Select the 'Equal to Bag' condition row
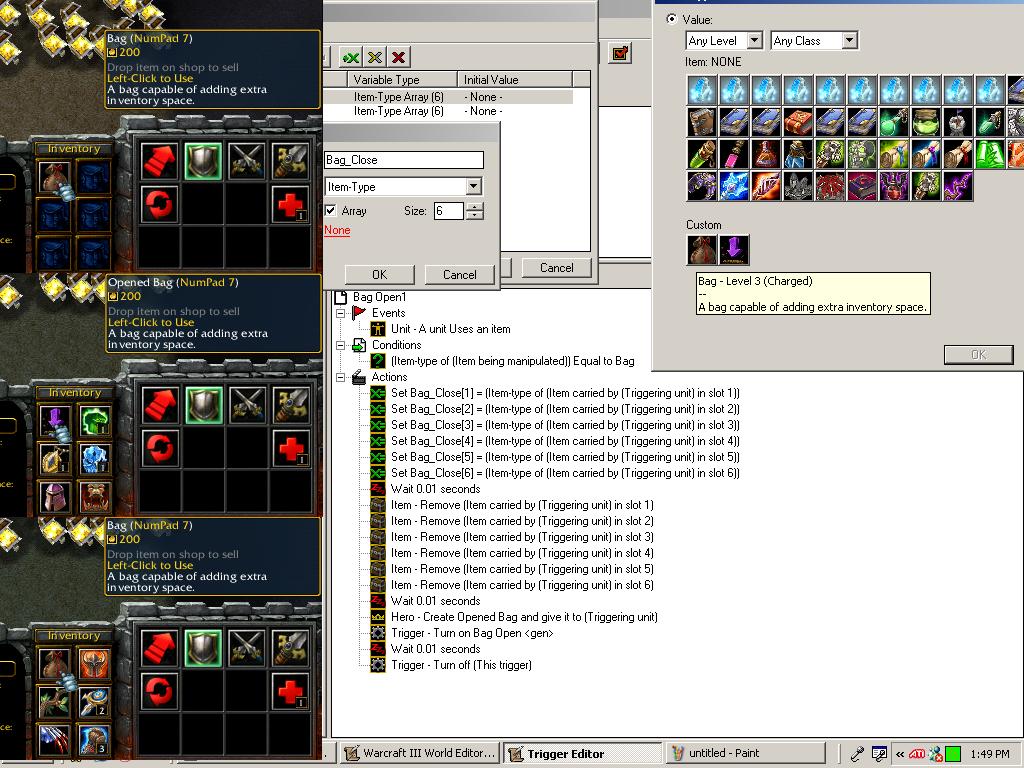This screenshot has height=768, width=1024. (513, 361)
